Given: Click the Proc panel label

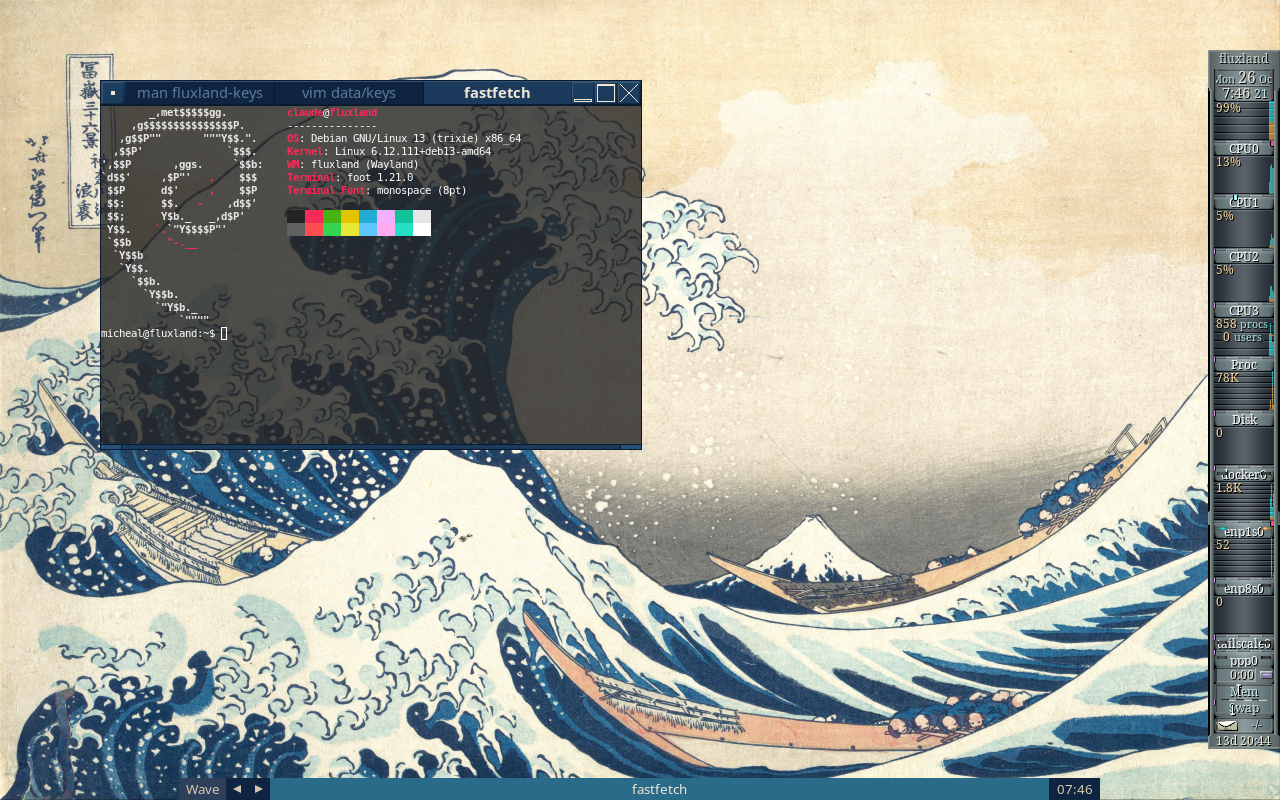Looking at the screenshot, I should click(1244, 364).
